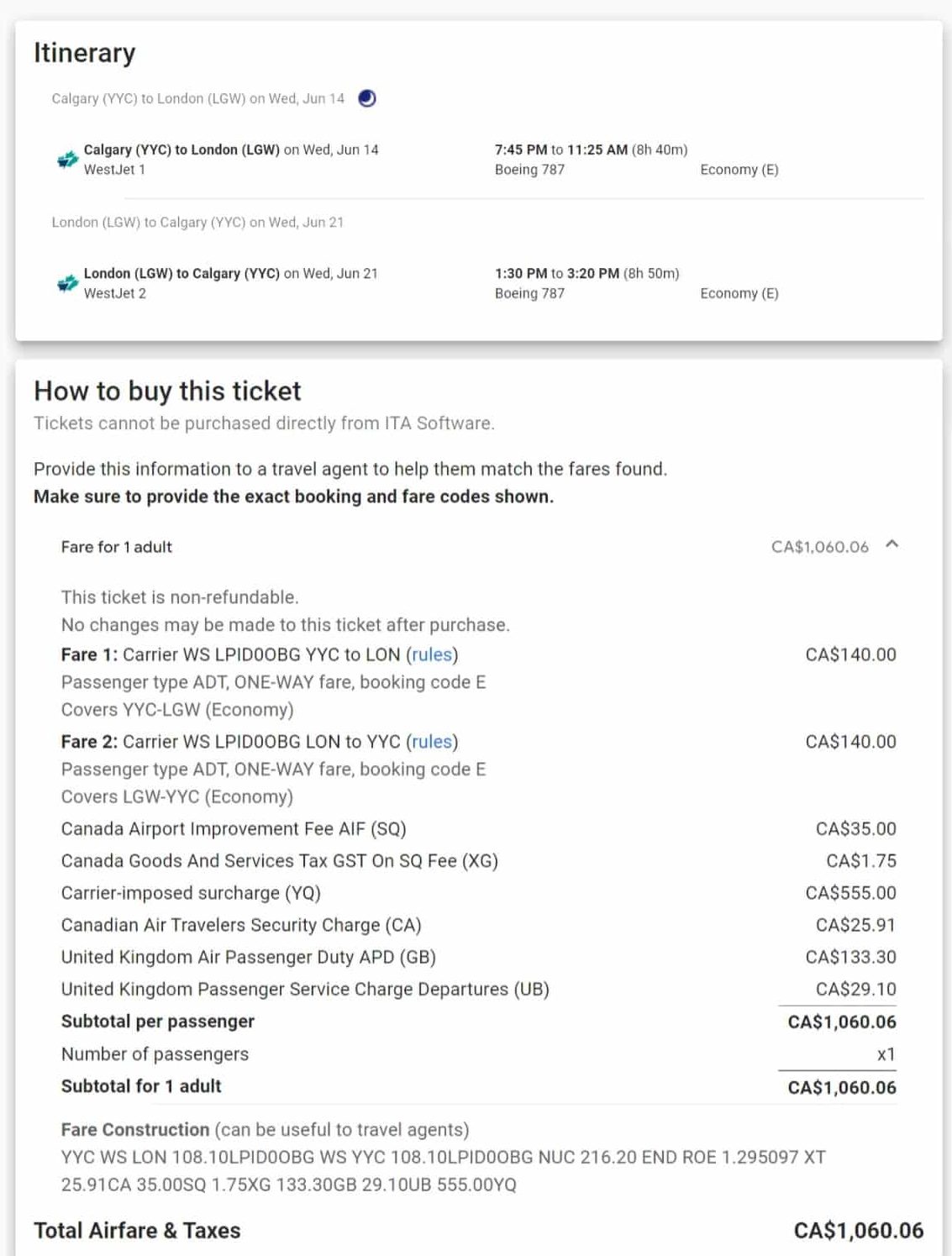
Task: Click the How to buy this ticket heading
Action: point(167,391)
